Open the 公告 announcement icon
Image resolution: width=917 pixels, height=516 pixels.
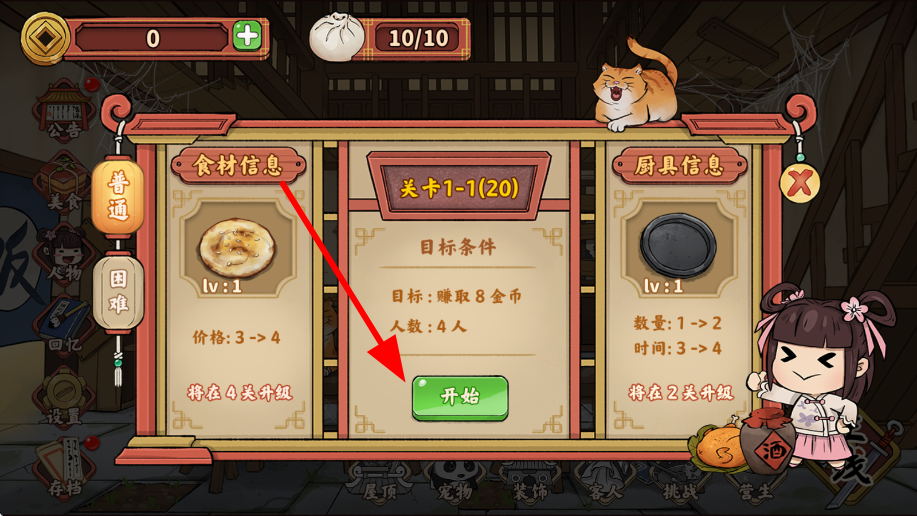(x=64, y=112)
